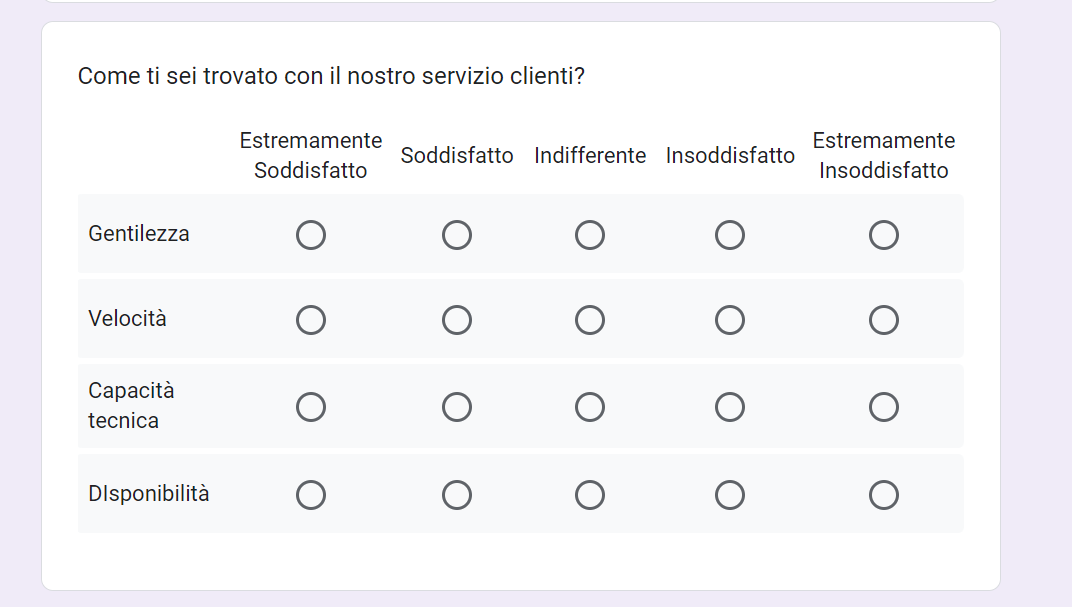The height and width of the screenshot is (607, 1072).
Task: Select Estremamente Soddisfatto for Velocità
Action: pos(311,320)
